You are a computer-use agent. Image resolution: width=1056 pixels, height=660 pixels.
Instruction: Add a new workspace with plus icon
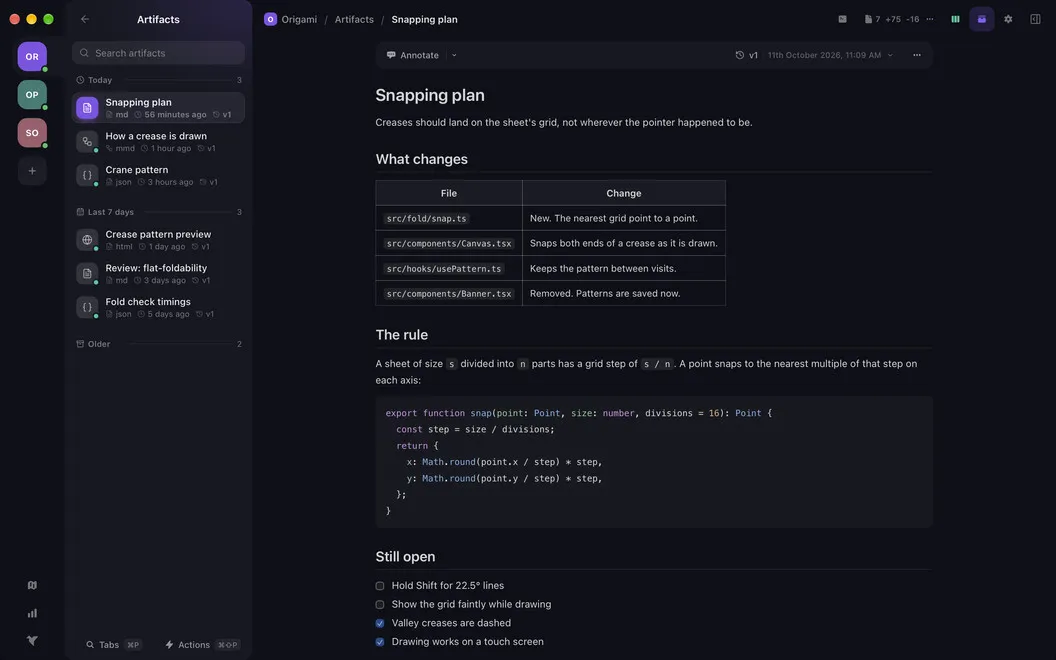(32, 171)
